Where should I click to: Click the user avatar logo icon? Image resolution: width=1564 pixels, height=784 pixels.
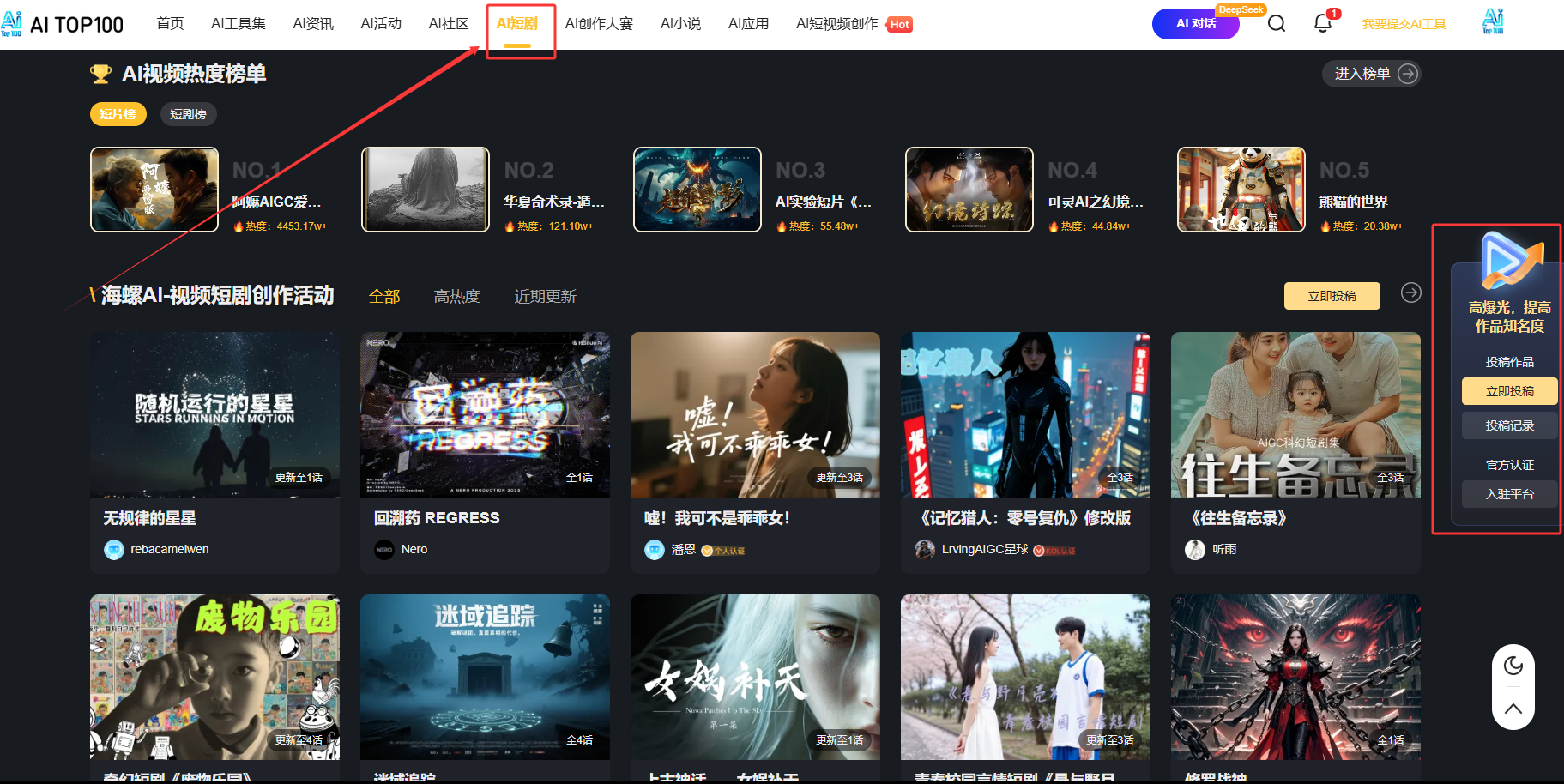(1493, 21)
